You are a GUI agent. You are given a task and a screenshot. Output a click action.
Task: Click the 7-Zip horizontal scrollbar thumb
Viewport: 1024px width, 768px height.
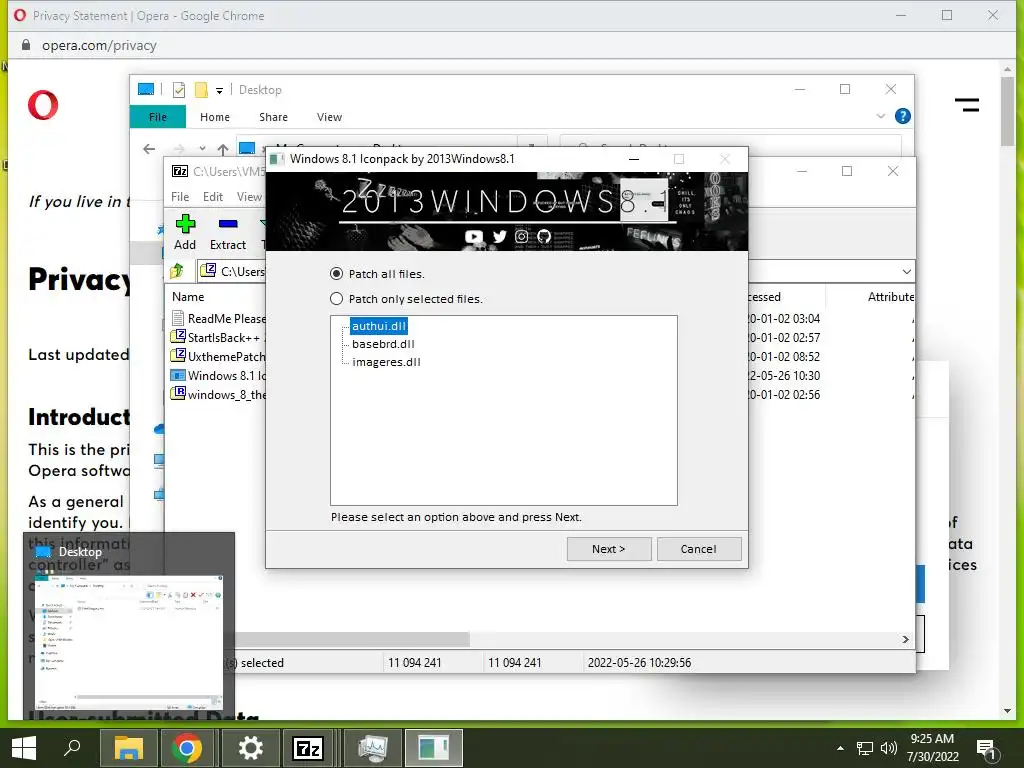pyautogui.click(x=351, y=639)
